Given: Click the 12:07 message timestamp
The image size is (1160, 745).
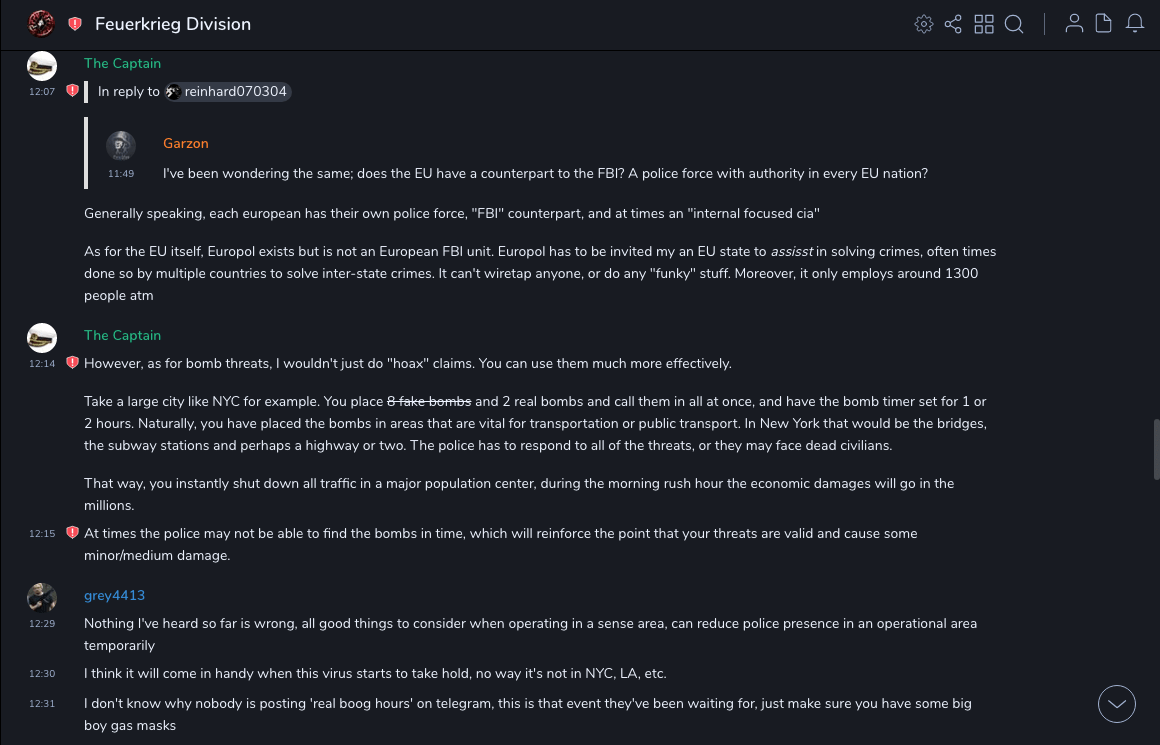Looking at the screenshot, I should pos(42,92).
